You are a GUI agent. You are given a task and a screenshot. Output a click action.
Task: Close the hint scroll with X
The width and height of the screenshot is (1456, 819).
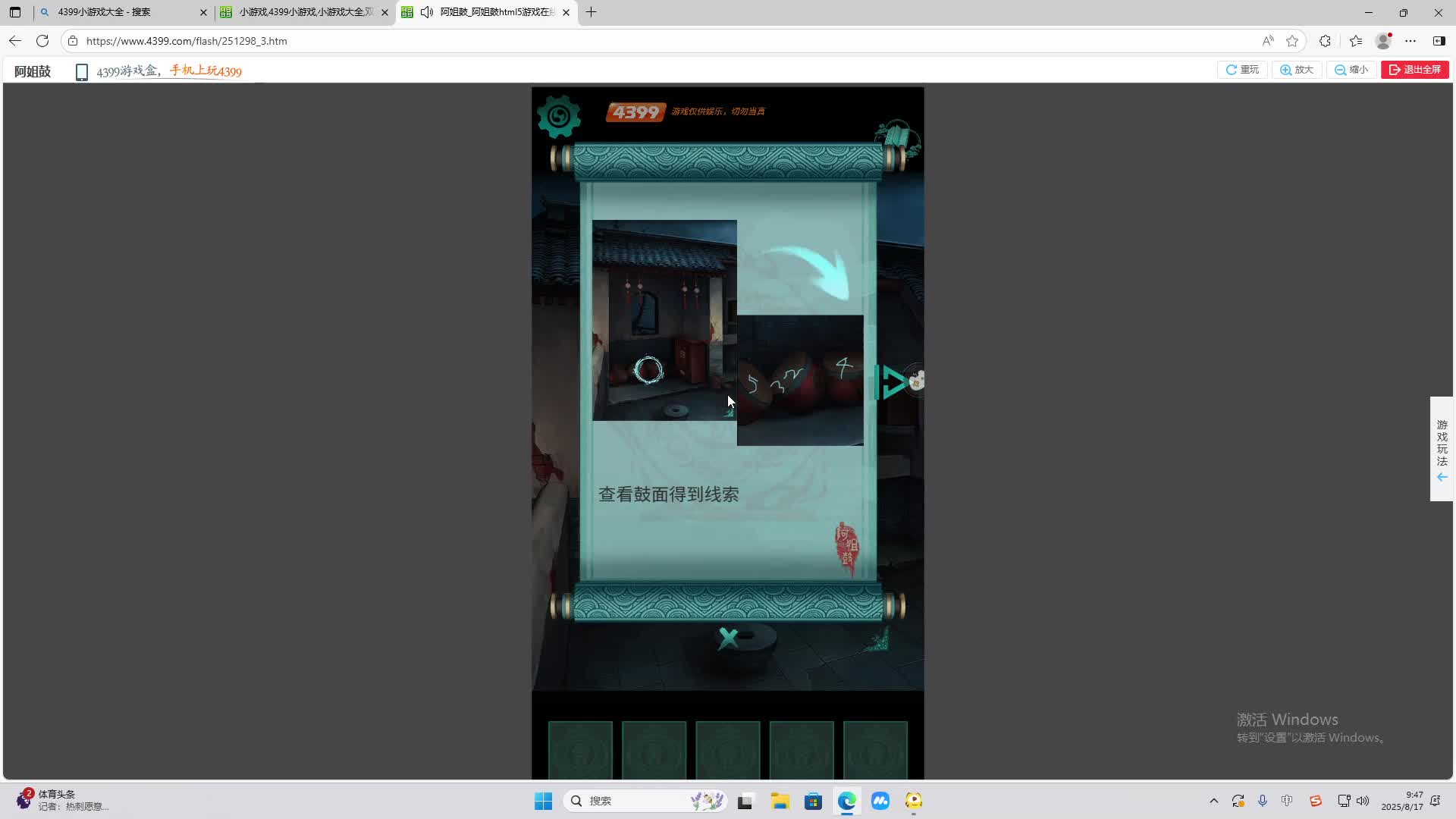click(x=728, y=638)
